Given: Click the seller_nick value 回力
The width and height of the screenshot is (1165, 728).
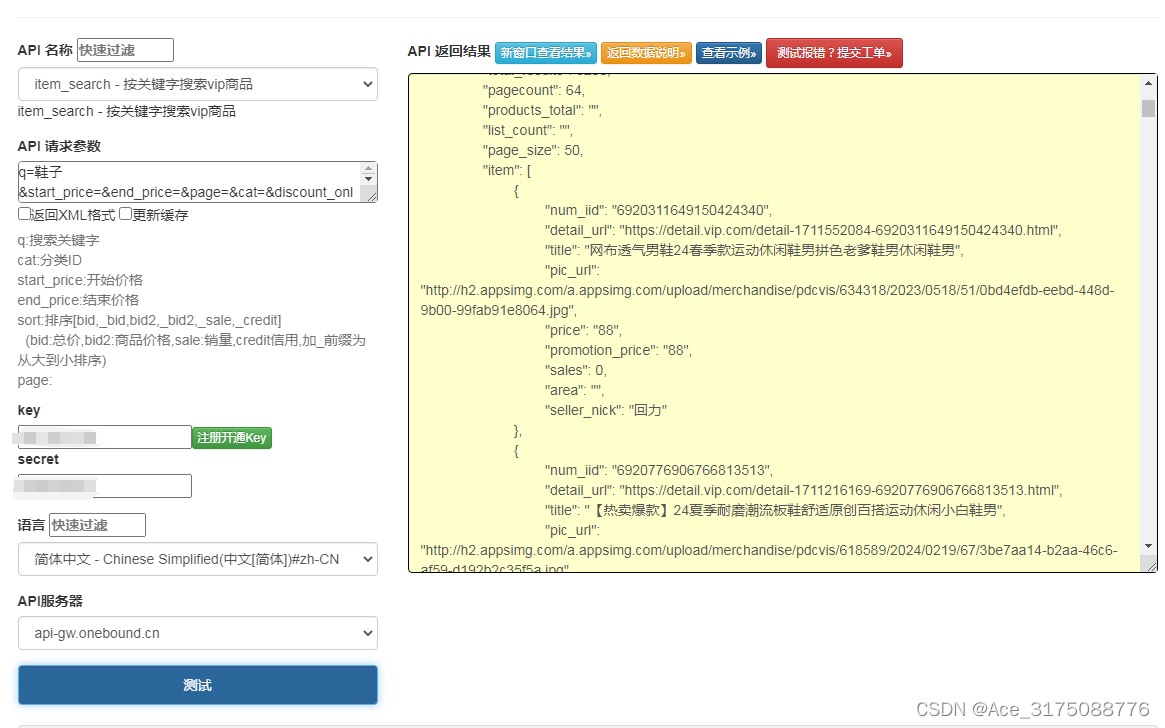Looking at the screenshot, I should tap(648, 410).
